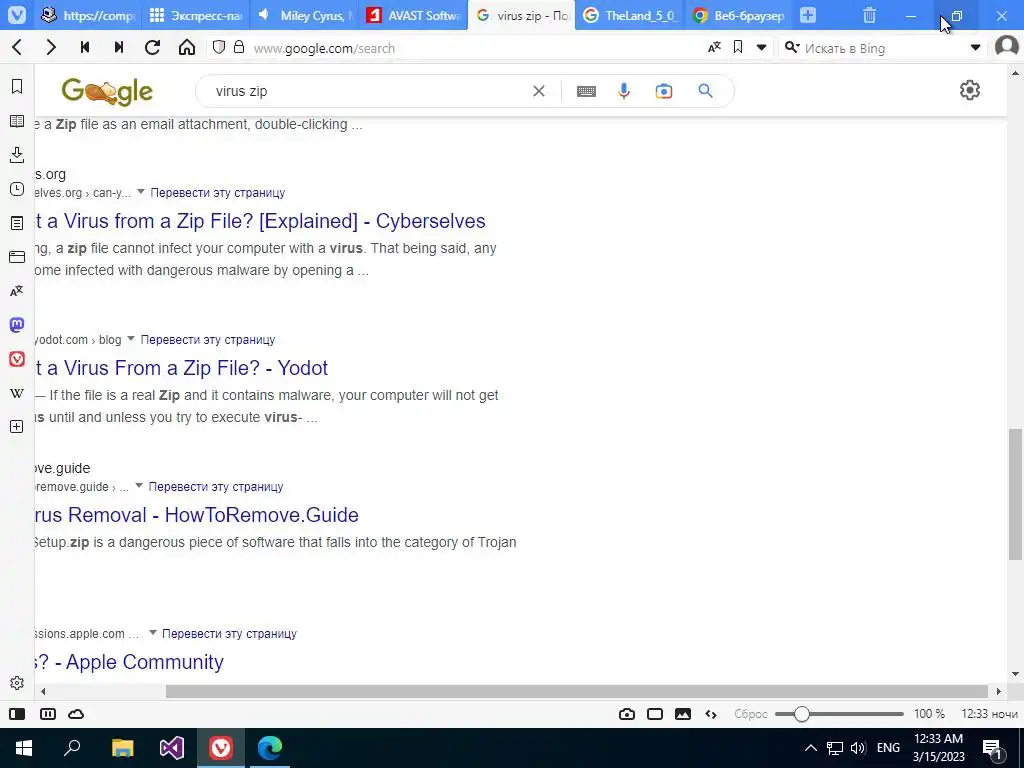The image size is (1024, 768).
Task: Switch to Веб-браузер tab
Action: pos(739,15)
